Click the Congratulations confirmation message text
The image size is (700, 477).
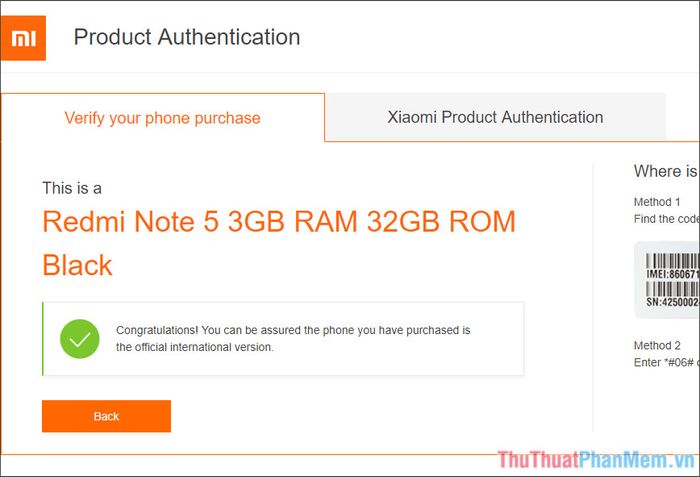(x=293, y=339)
